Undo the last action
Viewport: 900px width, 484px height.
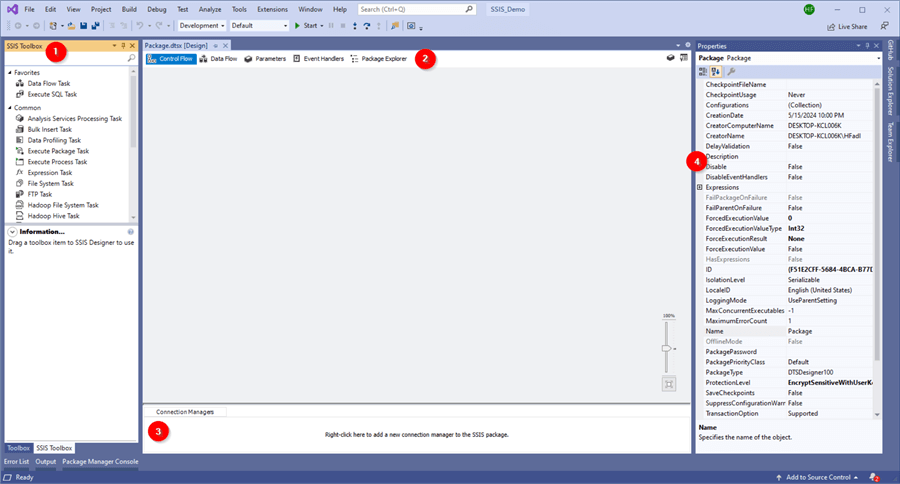tap(139, 26)
